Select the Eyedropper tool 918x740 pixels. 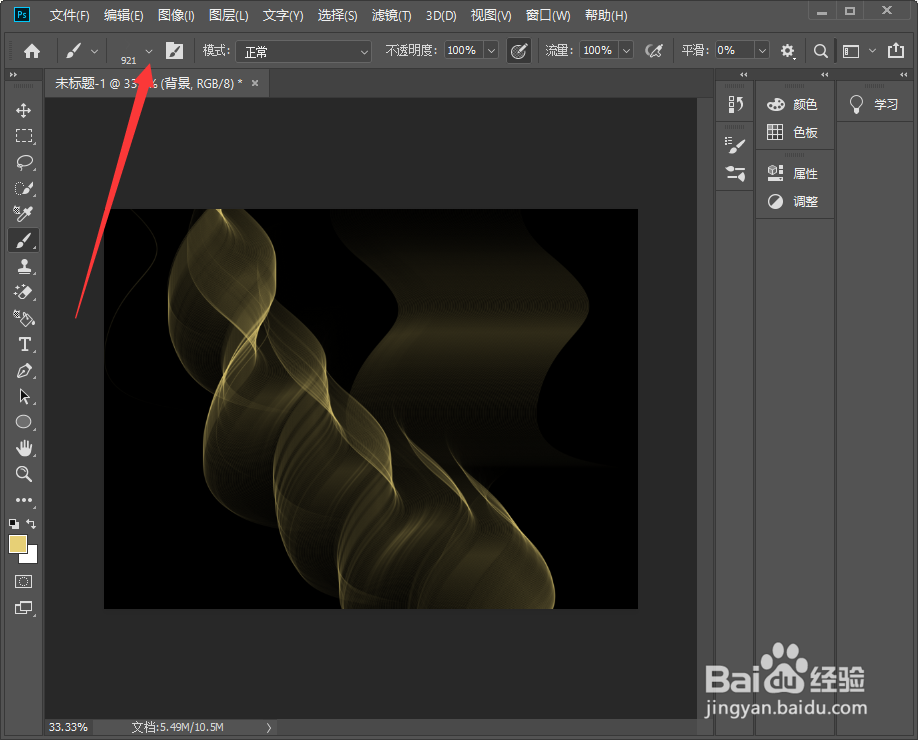23,214
